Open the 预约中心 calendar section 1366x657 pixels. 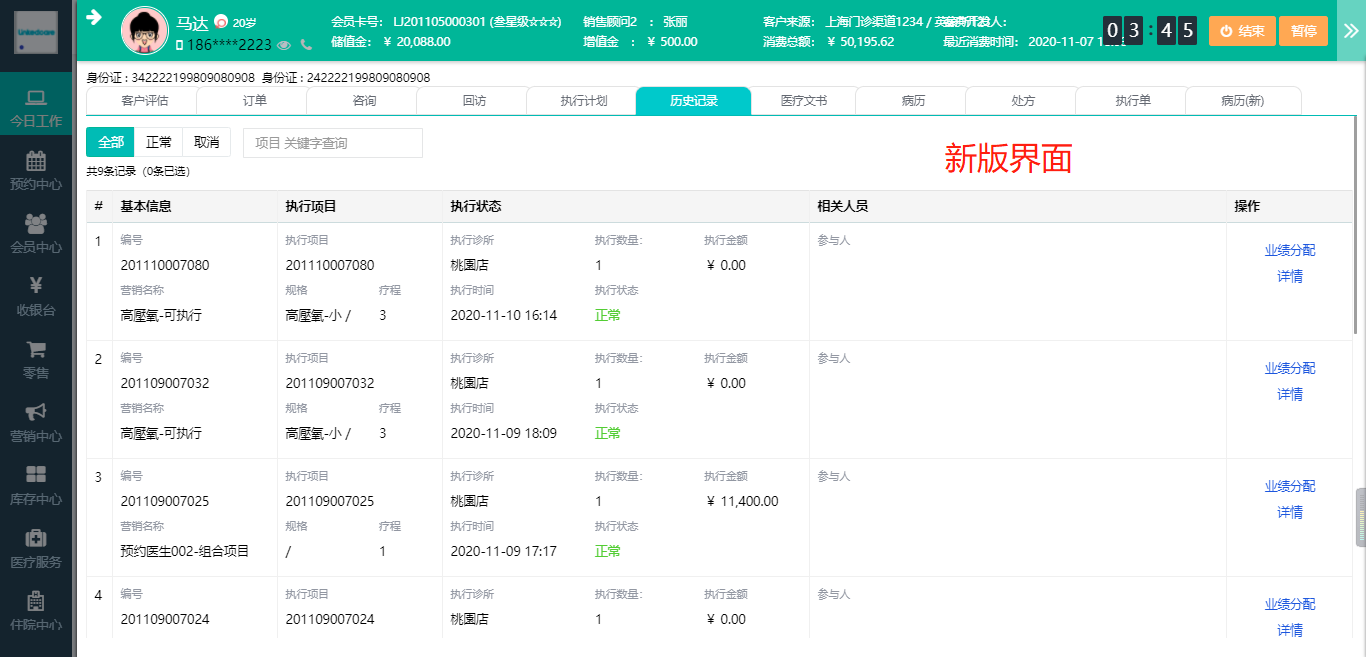[36, 171]
